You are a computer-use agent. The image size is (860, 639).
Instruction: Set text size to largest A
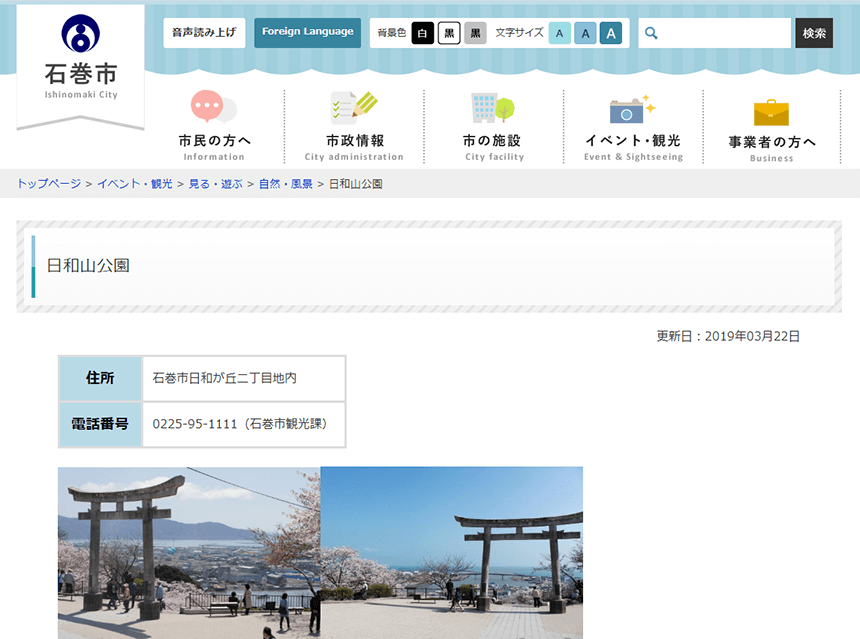[610, 33]
